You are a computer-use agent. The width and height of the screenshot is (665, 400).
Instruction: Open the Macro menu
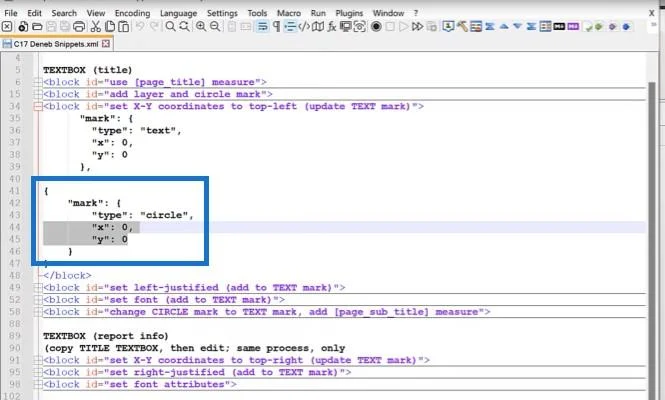pyautogui.click(x=289, y=13)
